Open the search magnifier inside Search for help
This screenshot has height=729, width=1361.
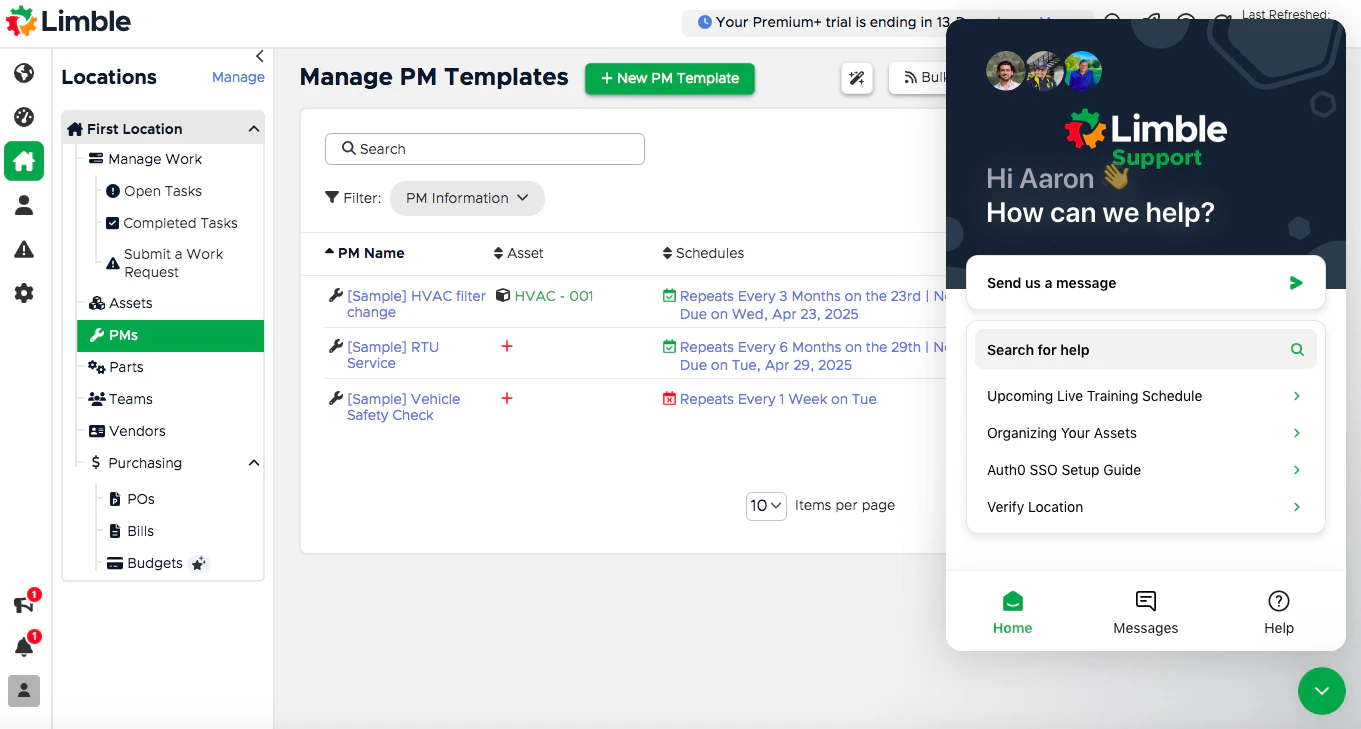point(1297,349)
